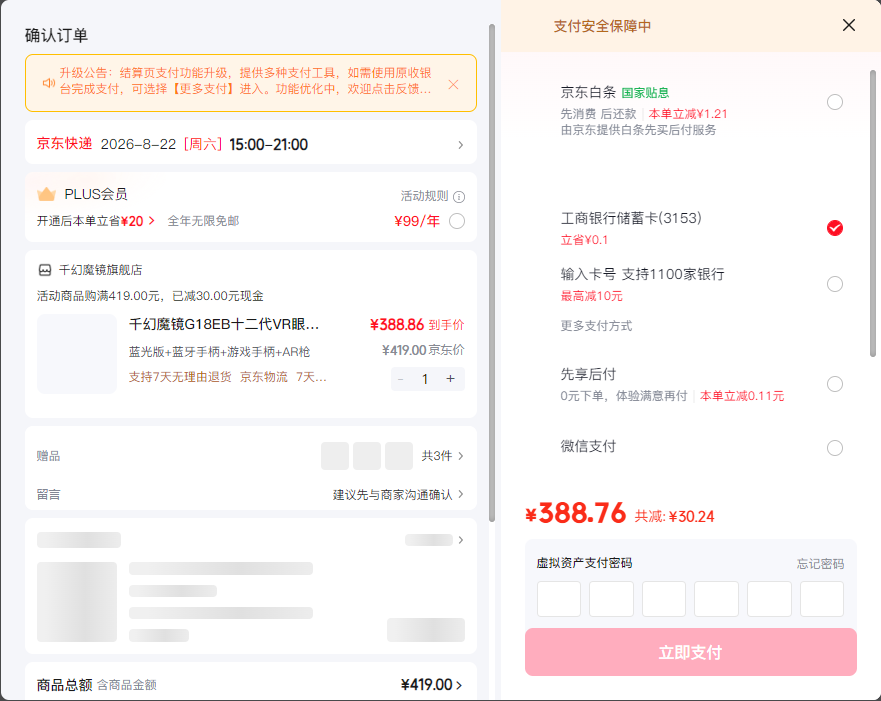This screenshot has width=881, height=701.
Task: Click 最高减10元 promo text
Action: [x=591, y=296]
